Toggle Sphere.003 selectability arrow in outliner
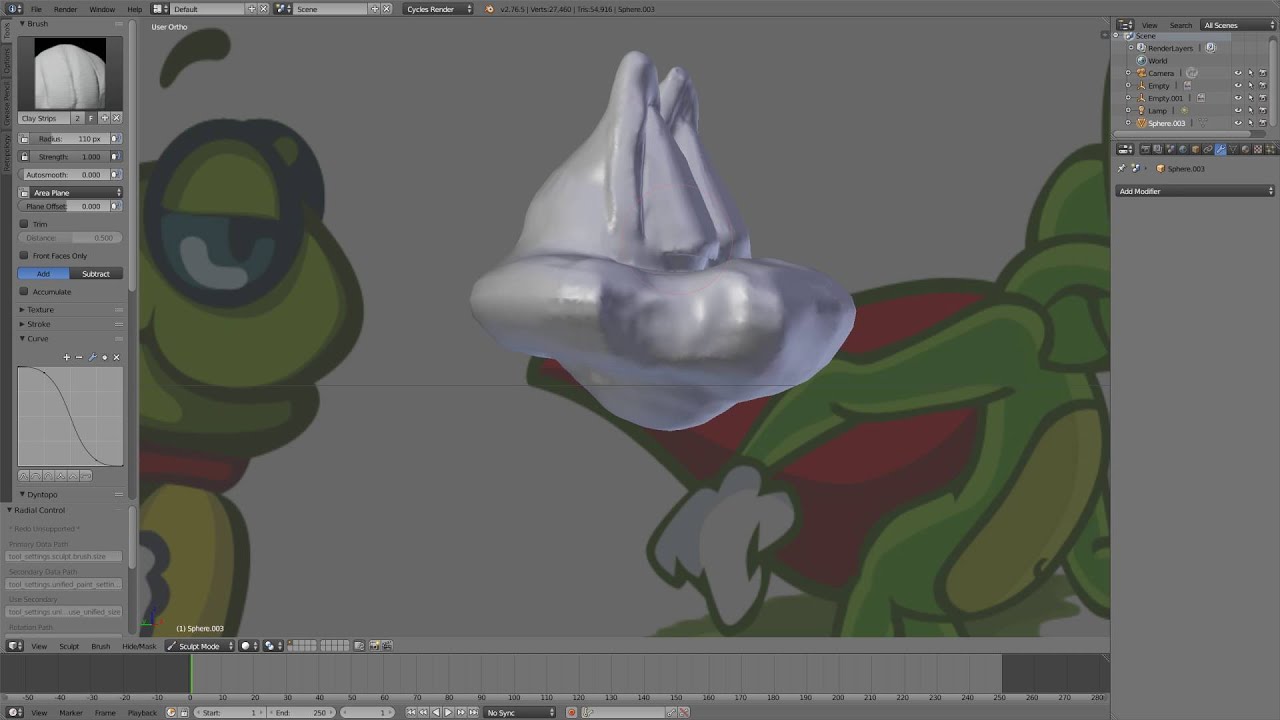The height and width of the screenshot is (720, 1280). (1250, 123)
